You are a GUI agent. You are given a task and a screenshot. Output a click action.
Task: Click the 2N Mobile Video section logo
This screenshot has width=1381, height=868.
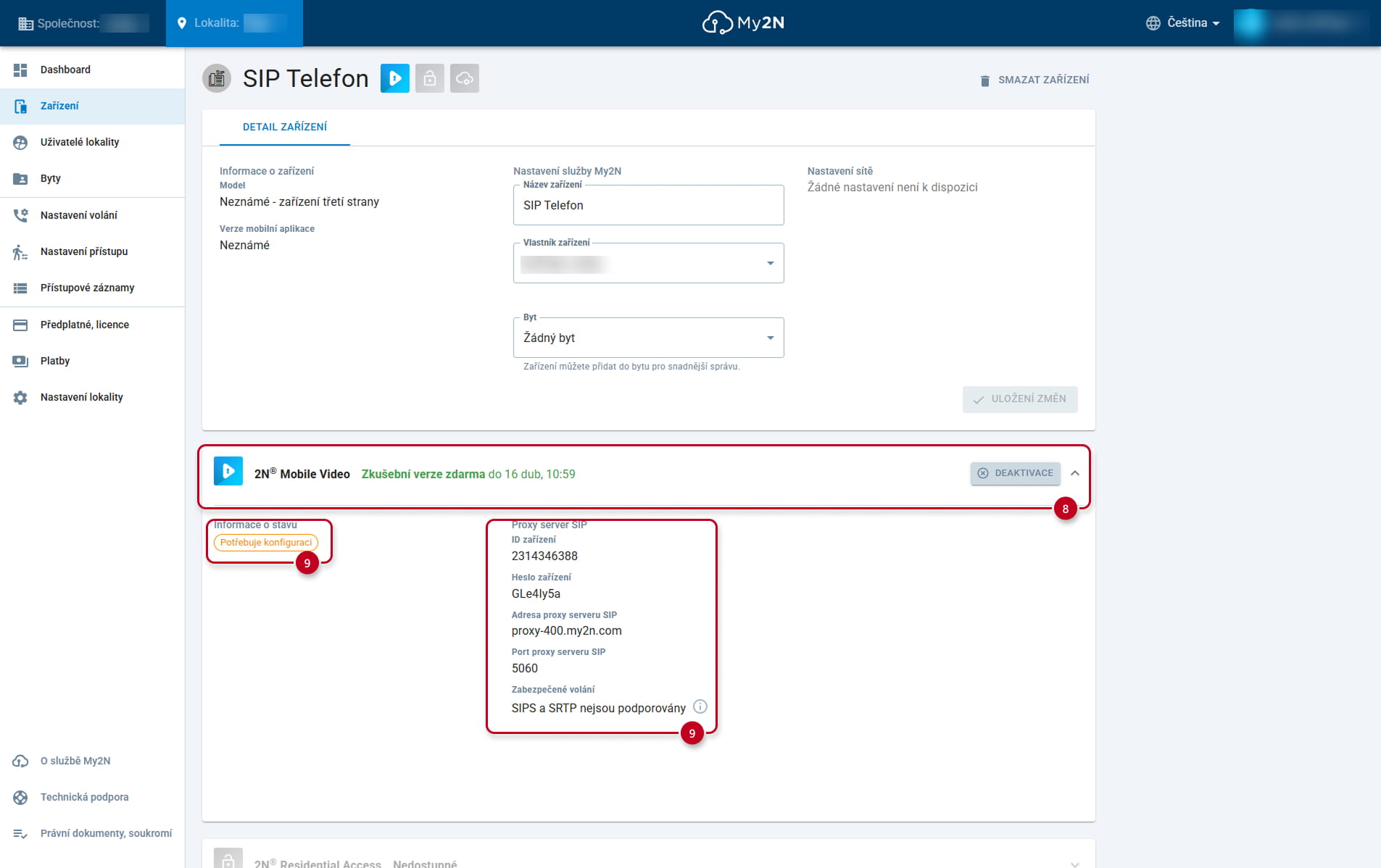[x=228, y=472]
